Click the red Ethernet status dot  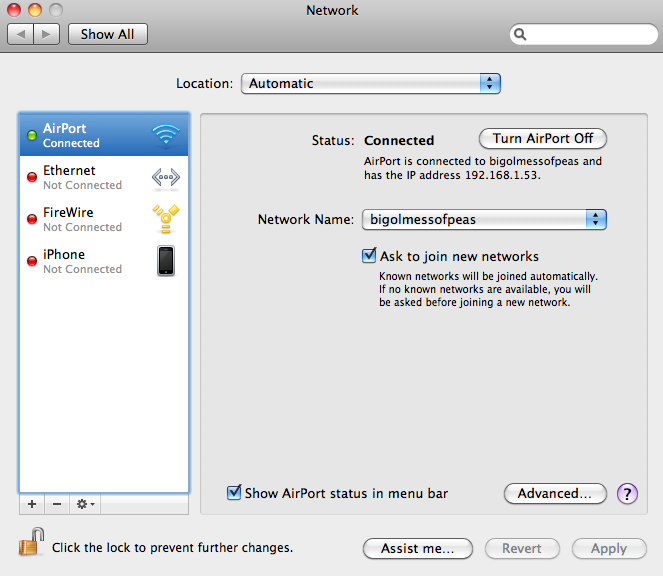32,177
